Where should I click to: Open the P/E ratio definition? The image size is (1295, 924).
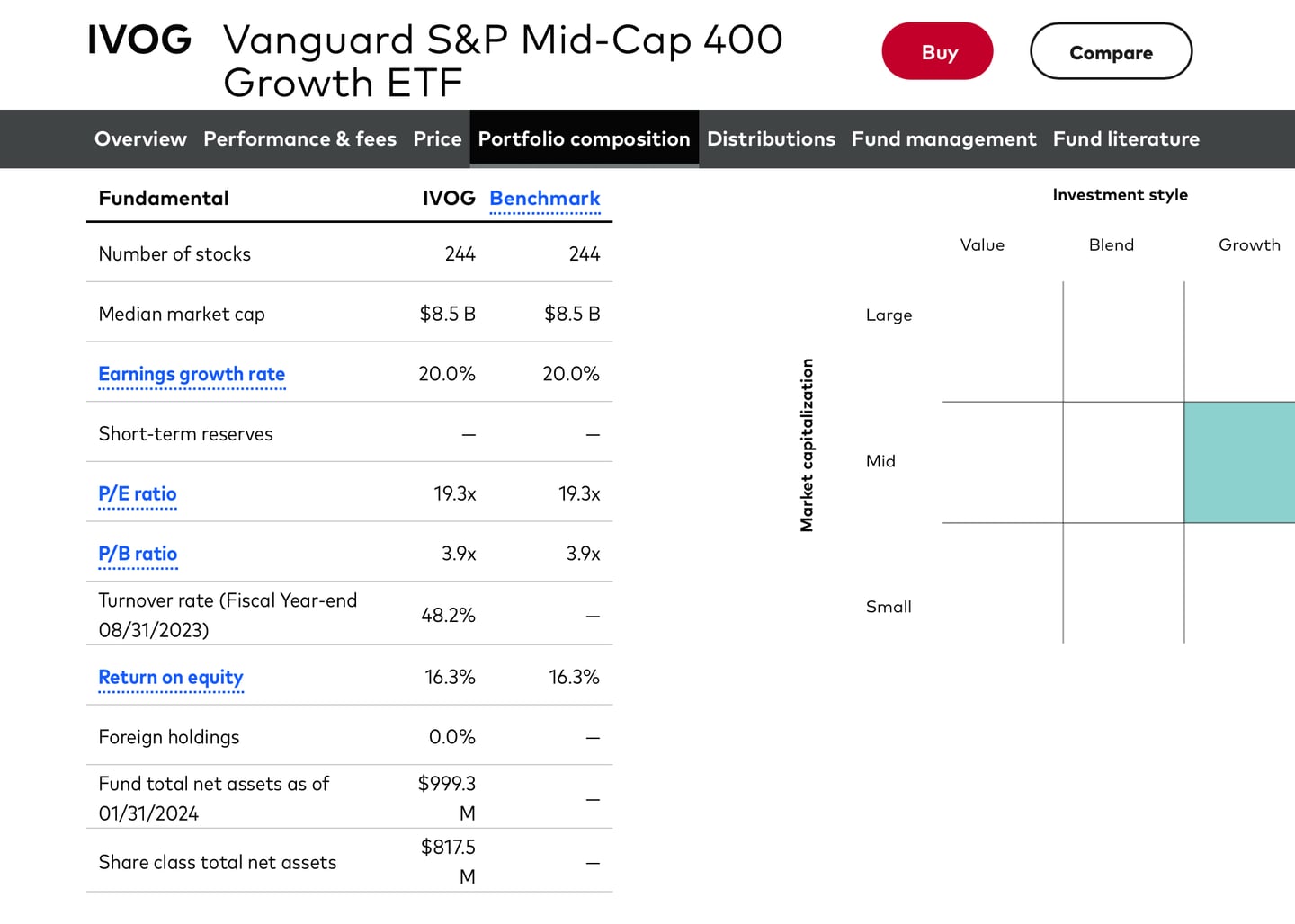point(137,493)
